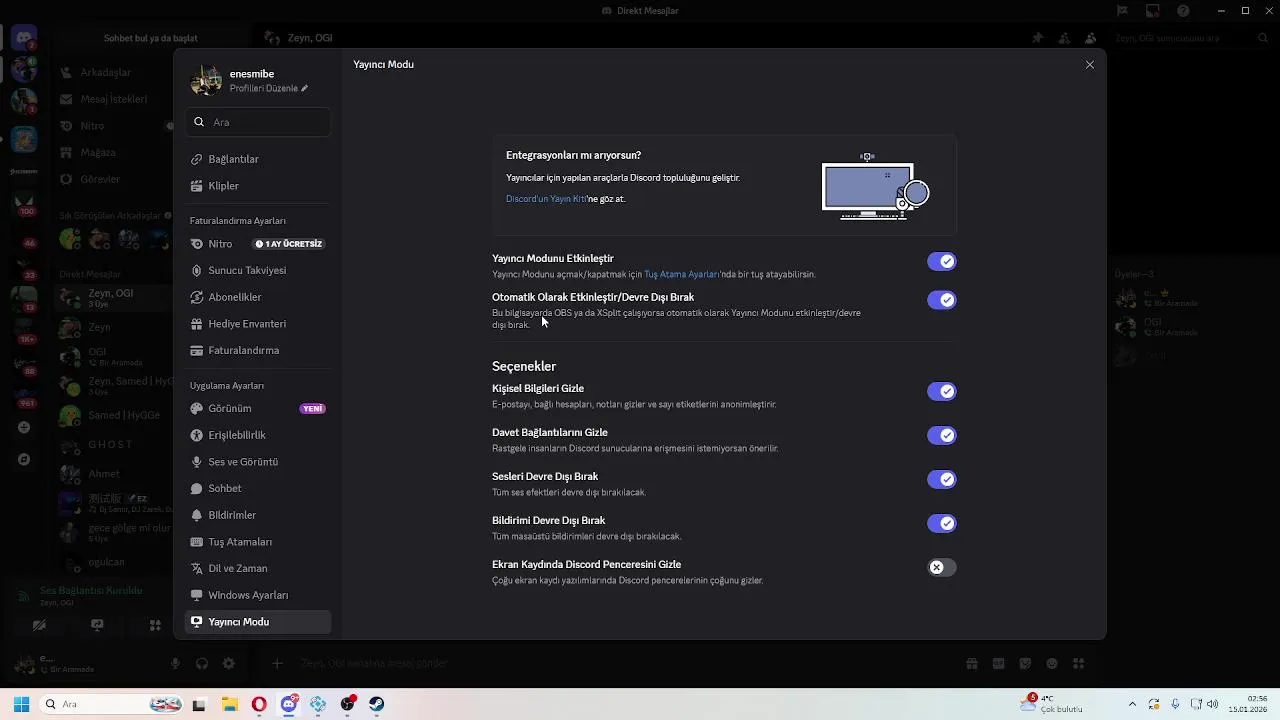This screenshot has height=720, width=1280.
Task: Open Dil ve Zaman settings
Action: pyautogui.click(x=258, y=568)
